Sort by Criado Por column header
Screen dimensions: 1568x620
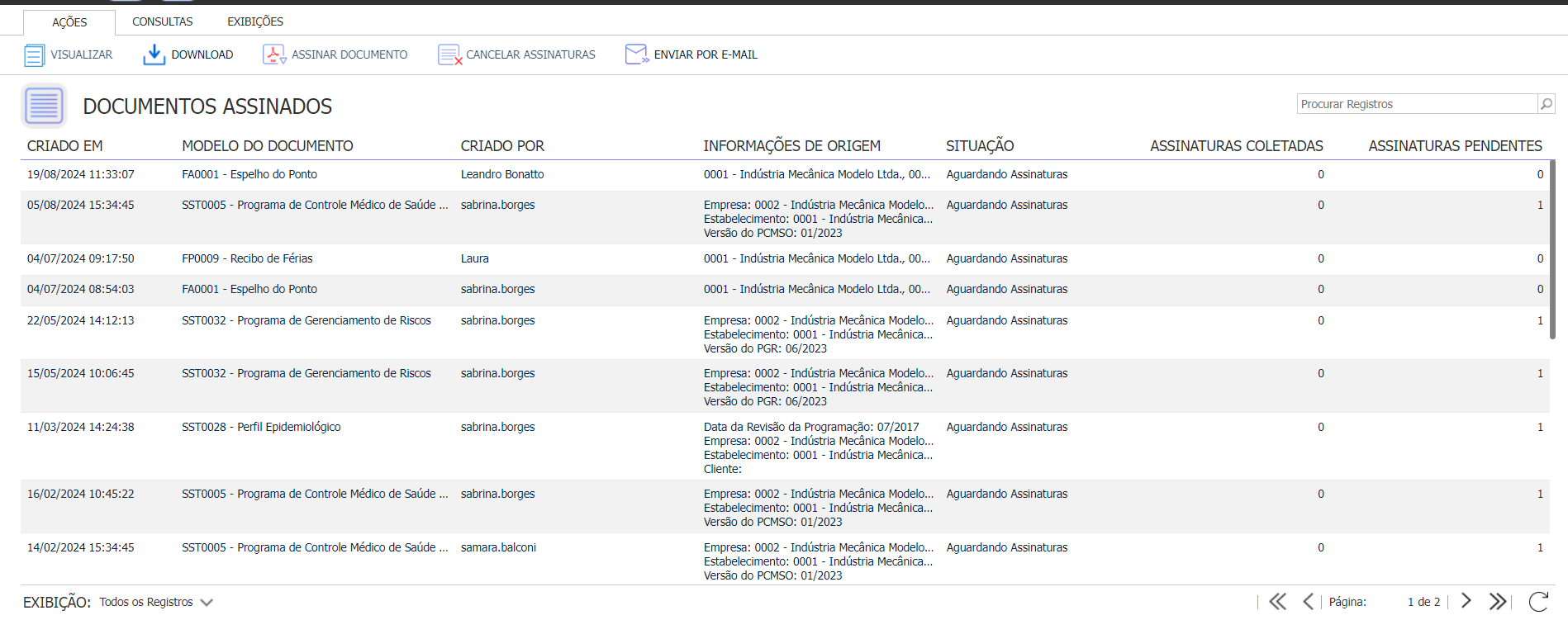(502, 146)
